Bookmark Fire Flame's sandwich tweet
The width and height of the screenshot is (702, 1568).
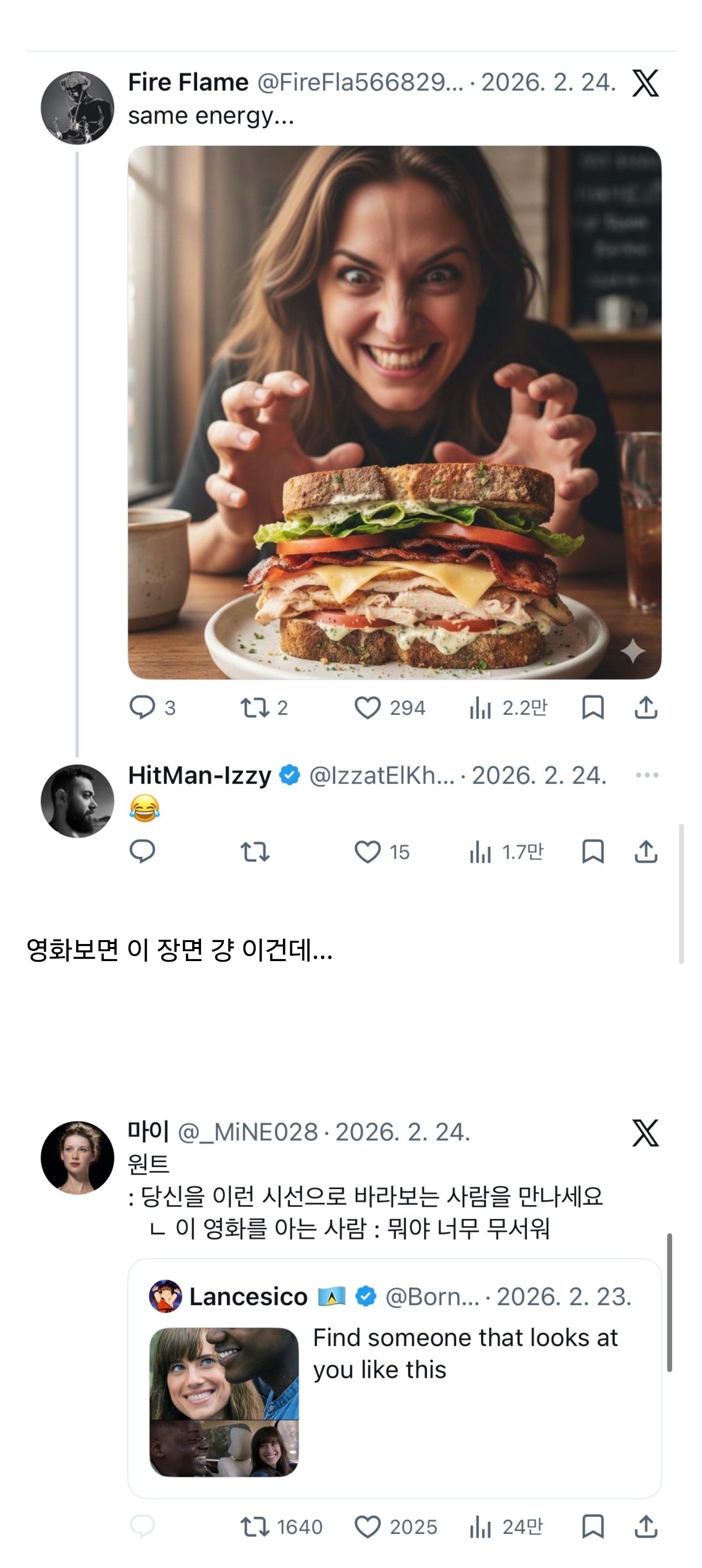592,707
